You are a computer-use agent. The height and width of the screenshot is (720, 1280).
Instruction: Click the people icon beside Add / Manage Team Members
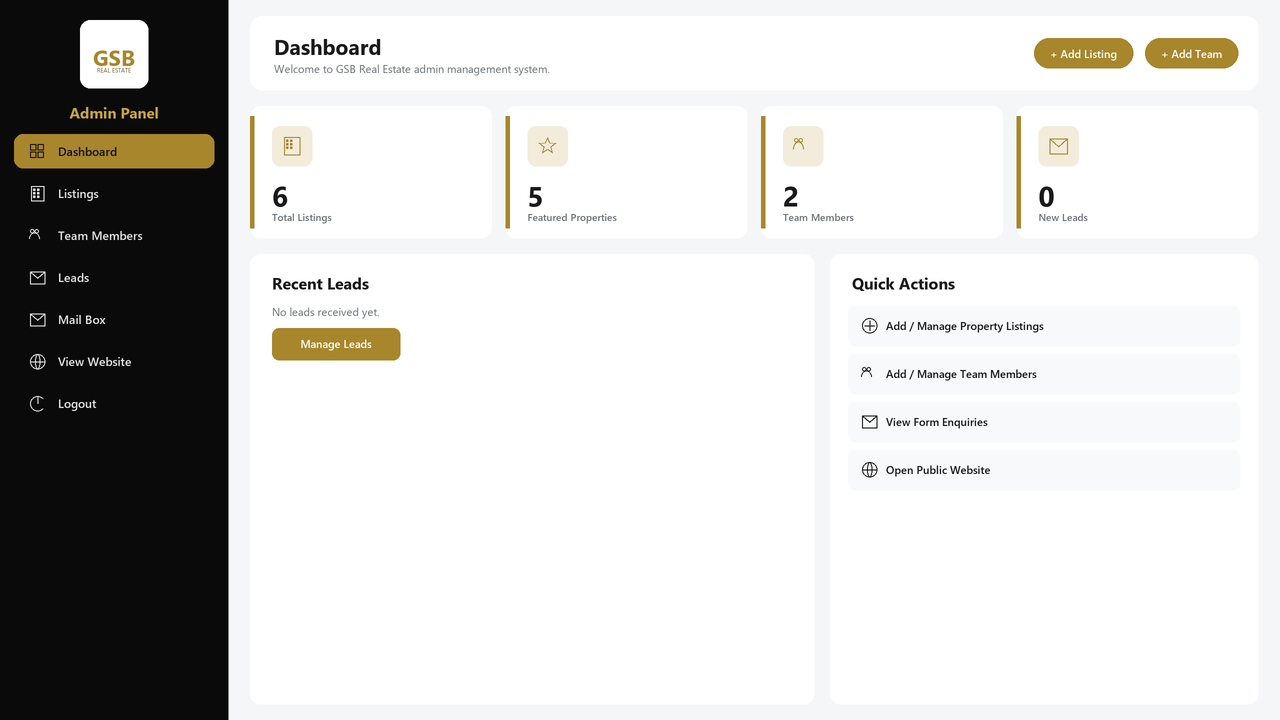click(867, 373)
